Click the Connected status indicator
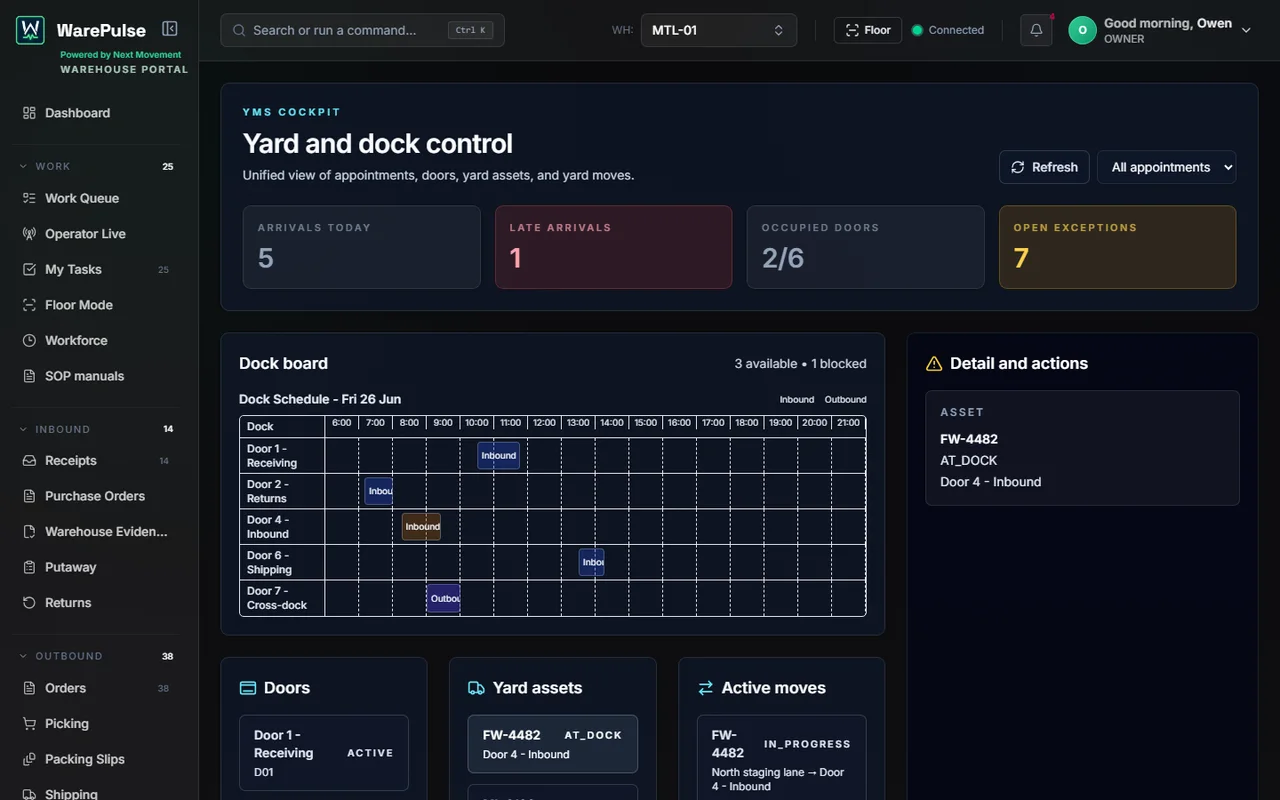 (x=948, y=30)
